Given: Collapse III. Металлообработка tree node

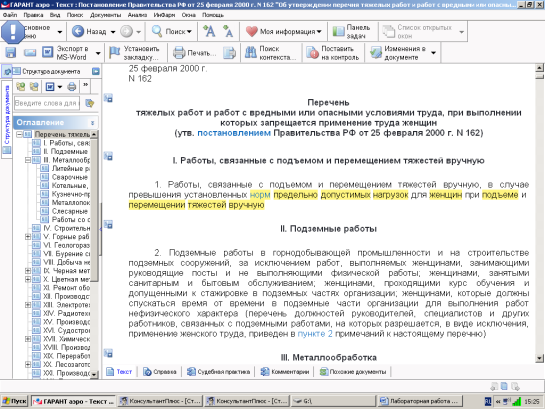Looking at the screenshot, I should [x=28, y=160].
